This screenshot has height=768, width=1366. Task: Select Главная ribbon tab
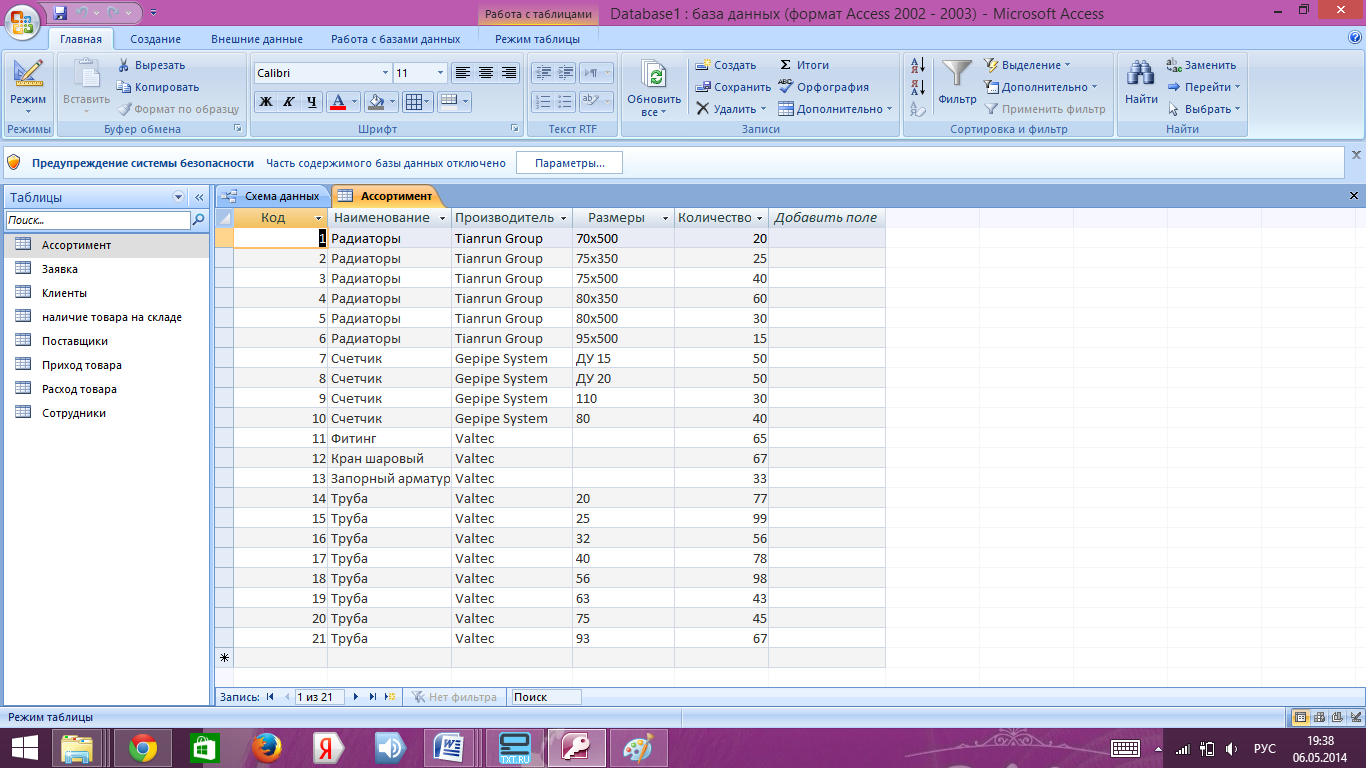81,39
